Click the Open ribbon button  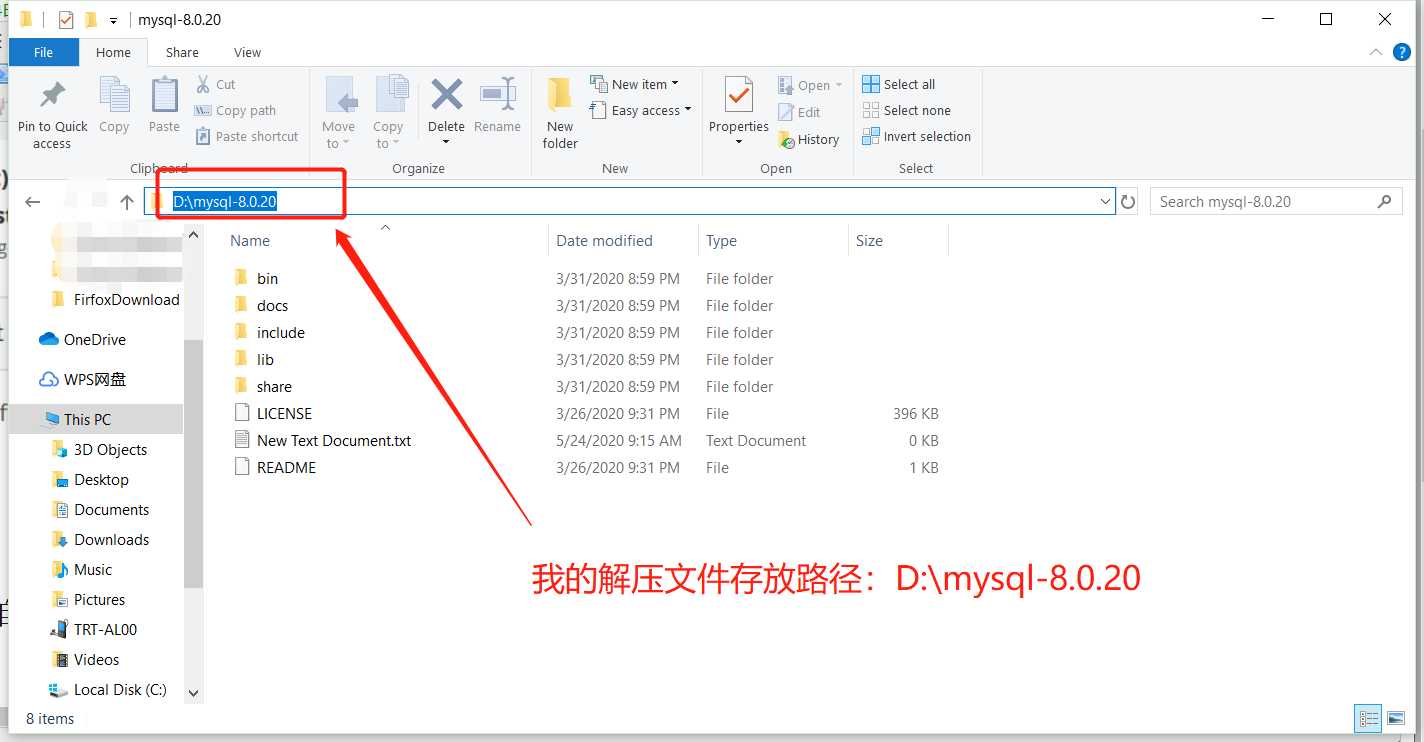[810, 85]
